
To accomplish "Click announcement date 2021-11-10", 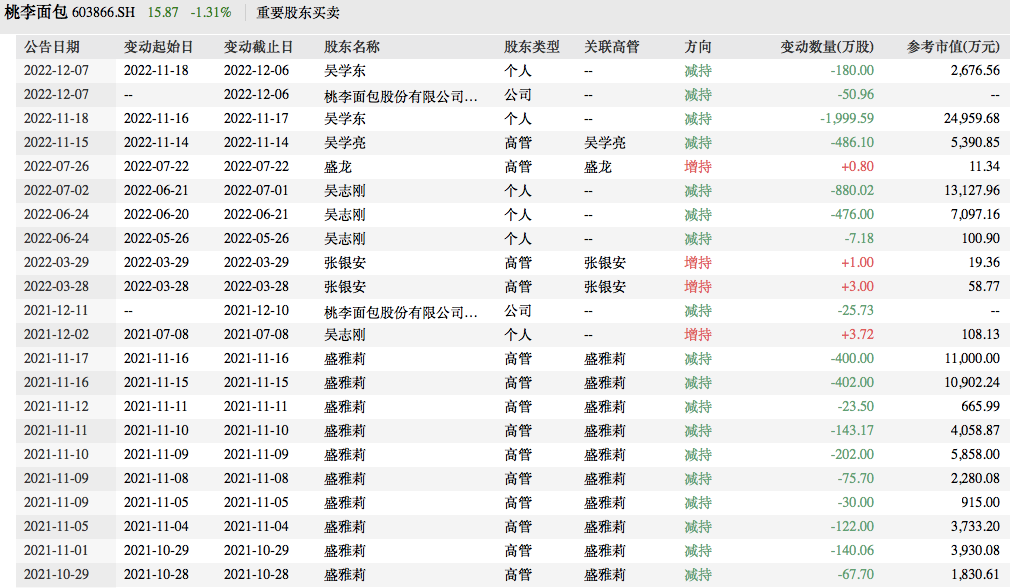I will point(56,455).
